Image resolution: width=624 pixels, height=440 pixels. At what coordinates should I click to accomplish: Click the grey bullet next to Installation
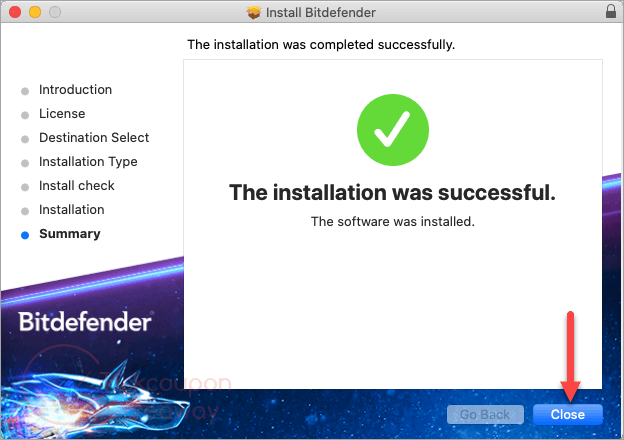click(x=25, y=211)
